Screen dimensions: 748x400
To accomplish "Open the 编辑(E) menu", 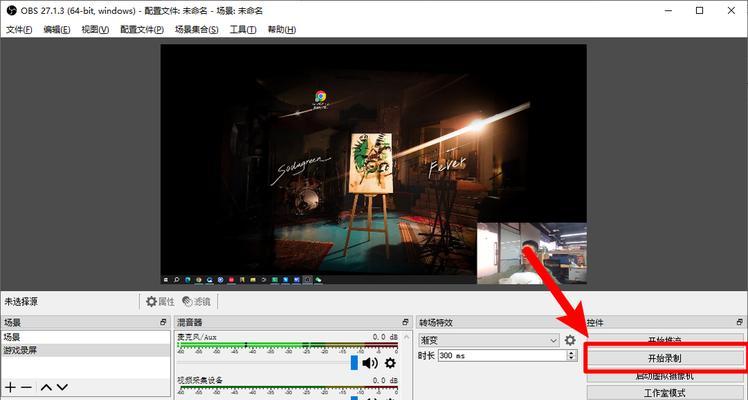I will 57,30.
